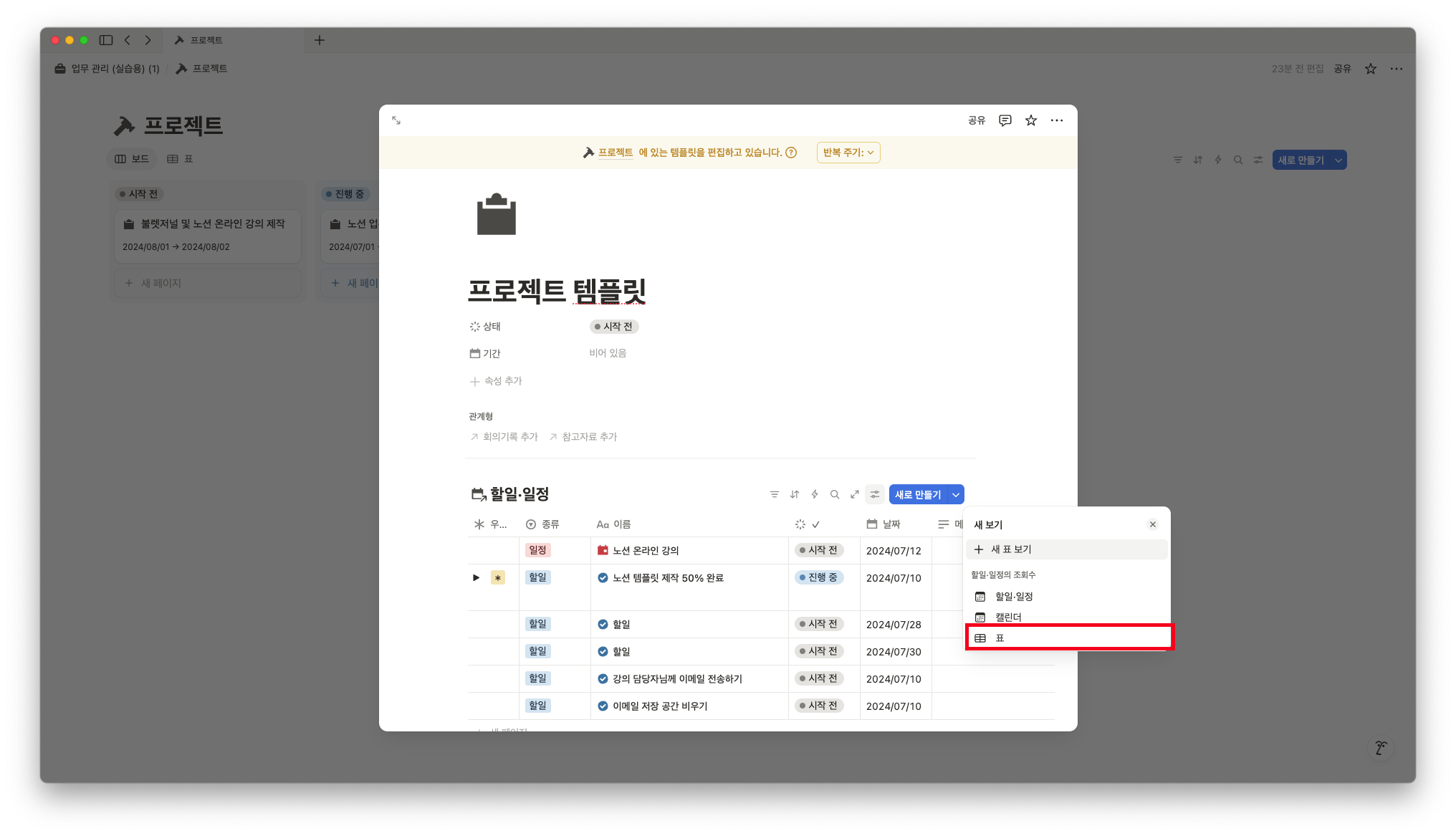Toggle checkmark on 강의 담당자님께 이메일 전송하기
The image size is (1456, 836).
[603, 679]
